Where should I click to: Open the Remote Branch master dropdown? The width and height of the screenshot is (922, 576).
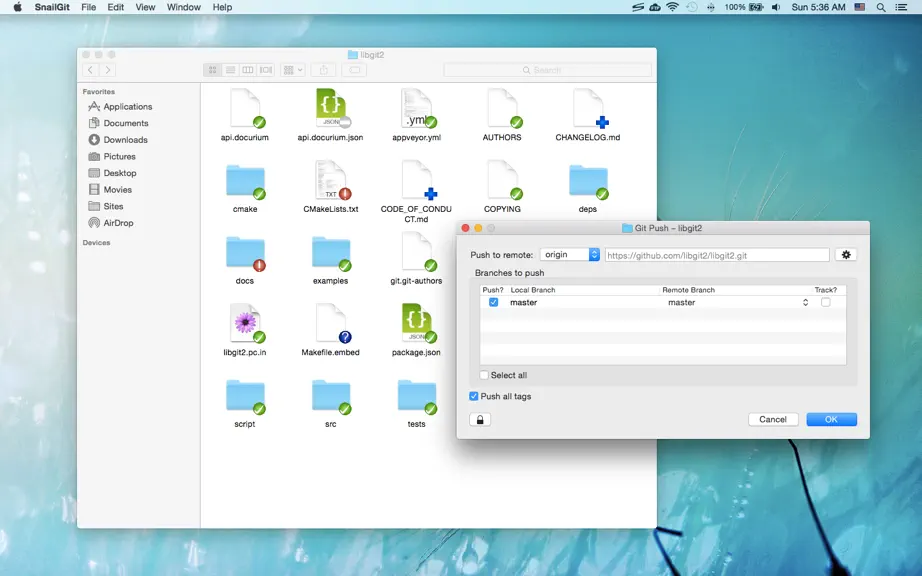[x=737, y=302]
